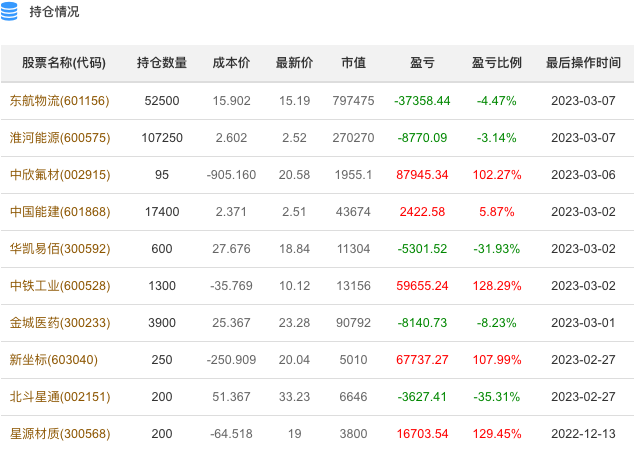Open stock link 金城医药(300233)
Viewport: 635px width, 456px height.
coord(60,323)
